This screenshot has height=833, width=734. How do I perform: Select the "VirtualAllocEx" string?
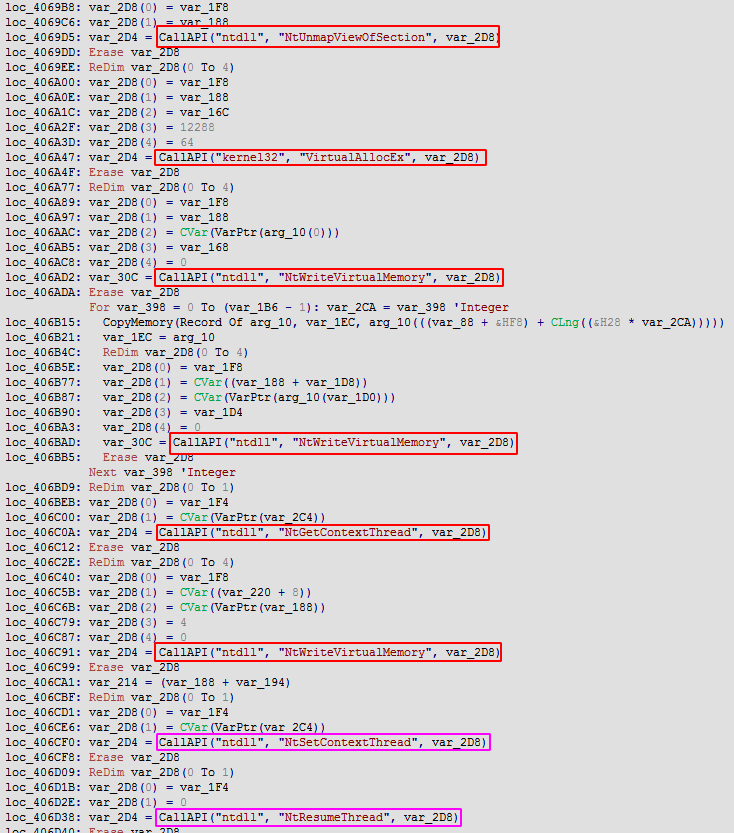pos(355,157)
